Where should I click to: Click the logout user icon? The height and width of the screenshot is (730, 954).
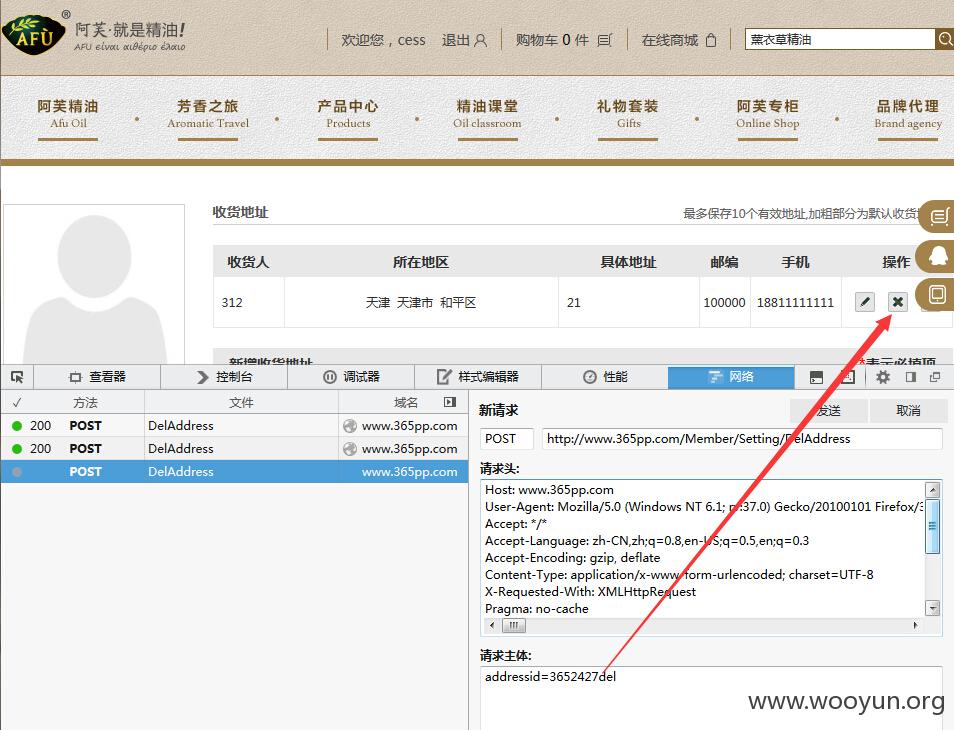481,40
